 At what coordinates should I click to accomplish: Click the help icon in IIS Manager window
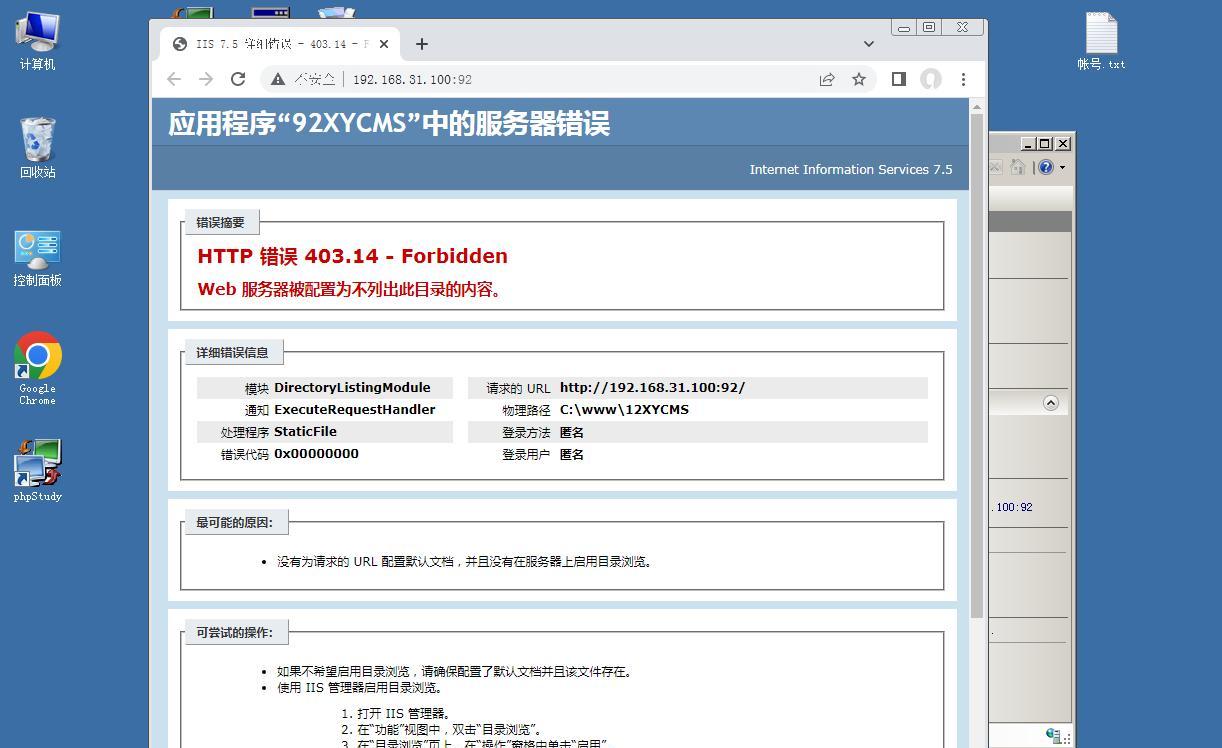(x=1046, y=167)
